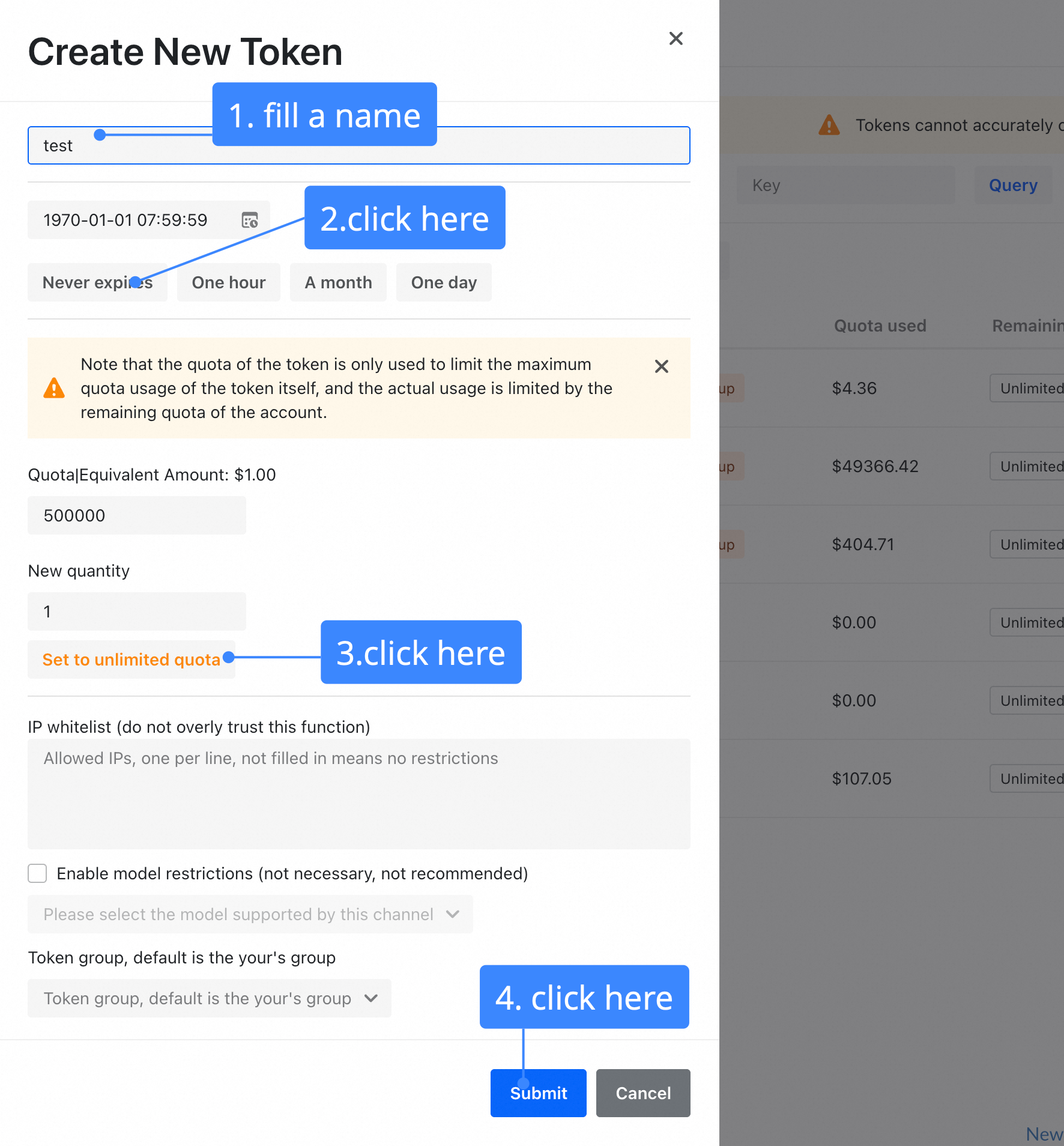Dismiss the quota note warning banner
The height and width of the screenshot is (1146, 1064).
tap(661, 366)
